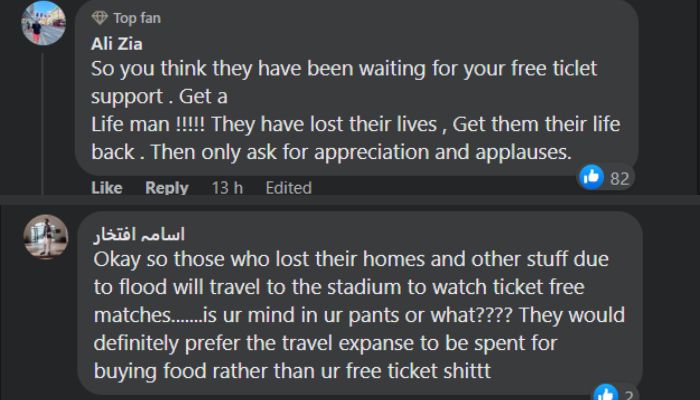The width and height of the screenshot is (700, 400).
Task: Click the "13 h" comment timestamp
Action: (x=227, y=187)
